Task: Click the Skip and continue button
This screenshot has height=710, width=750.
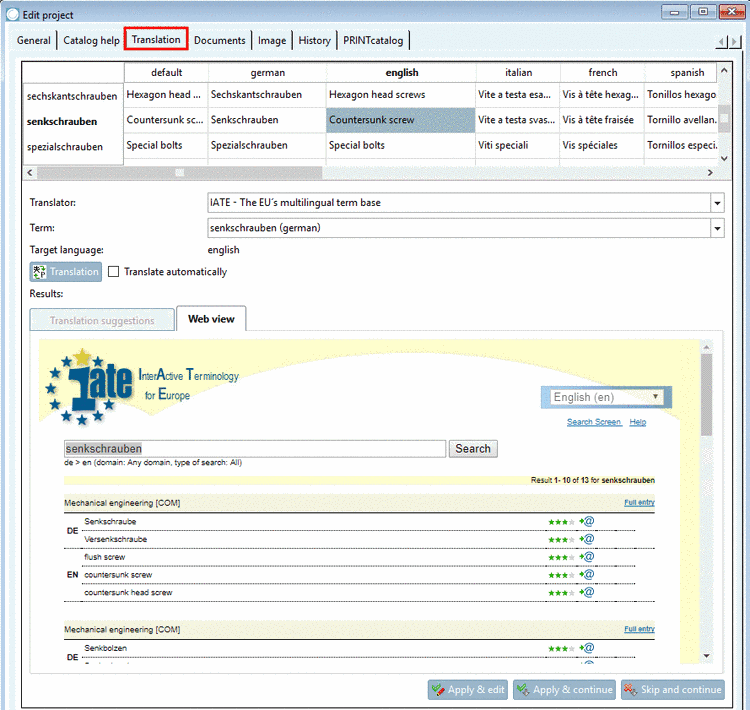Action: (673, 690)
